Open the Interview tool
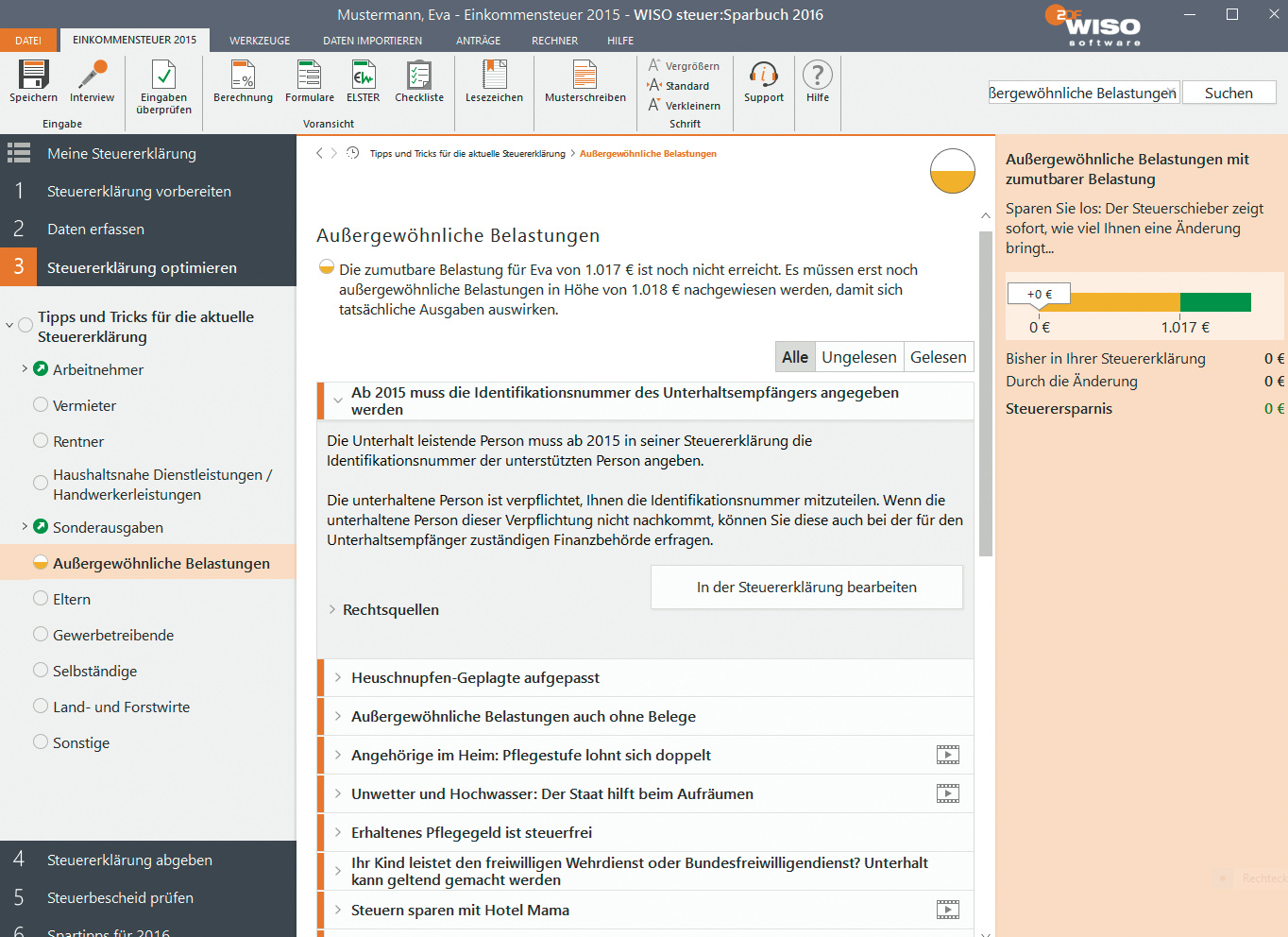The width and height of the screenshot is (1288, 937). (x=92, y=76)
